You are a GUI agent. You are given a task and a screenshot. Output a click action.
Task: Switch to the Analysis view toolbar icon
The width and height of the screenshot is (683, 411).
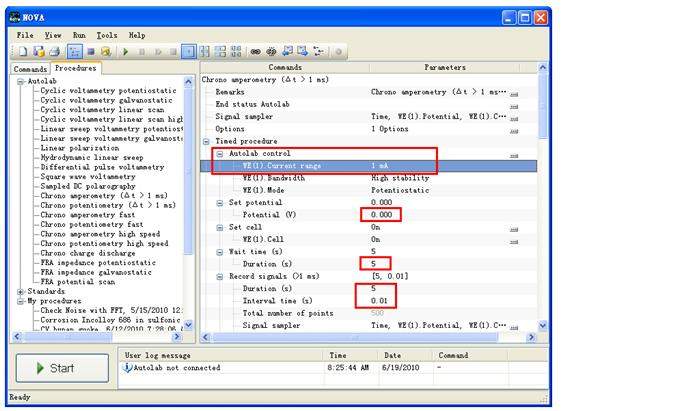[x=106, y=52]
